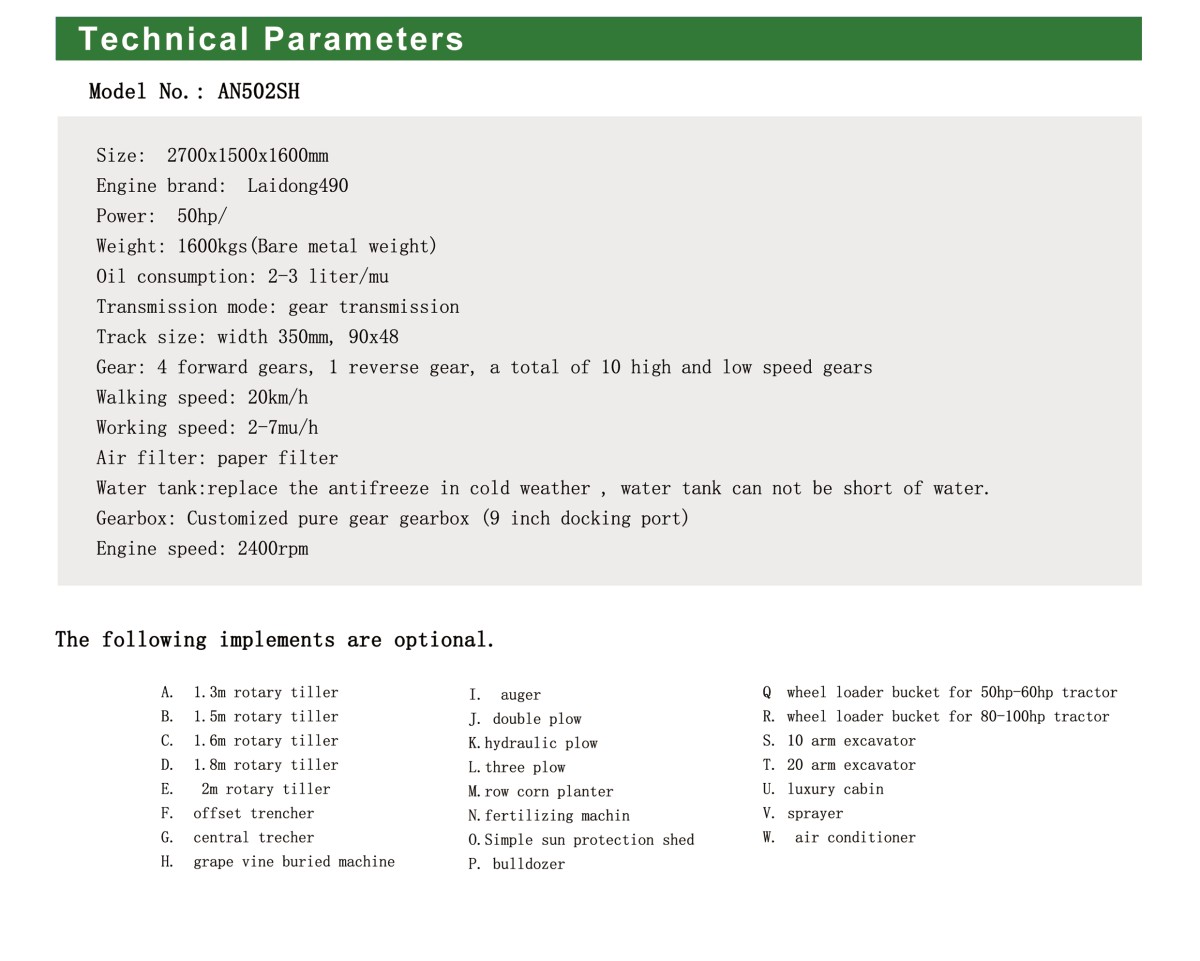Click the Weight 1600kgs specification line

(x=266, y=246)
